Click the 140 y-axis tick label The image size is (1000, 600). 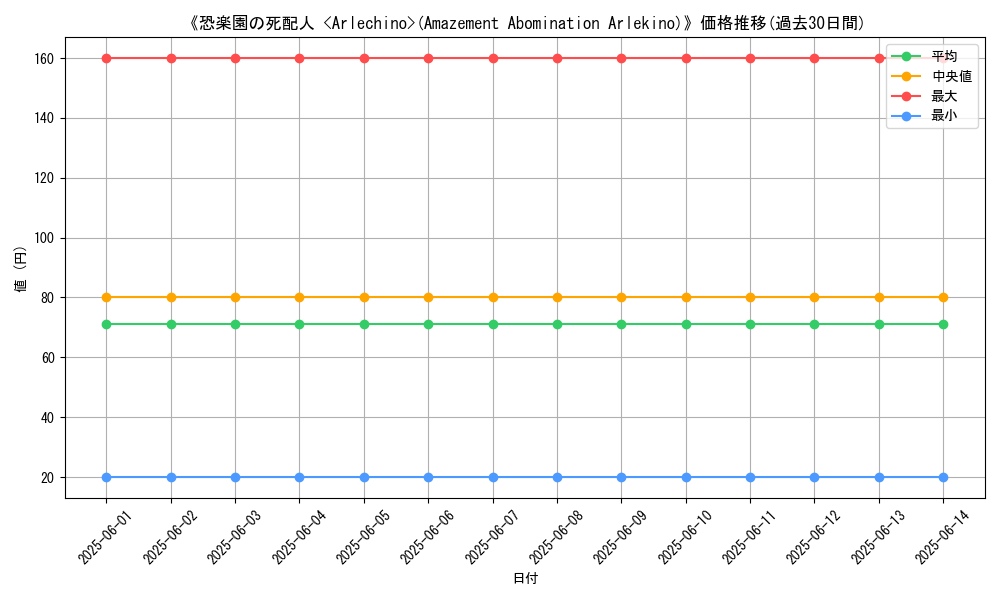[44, 119]
